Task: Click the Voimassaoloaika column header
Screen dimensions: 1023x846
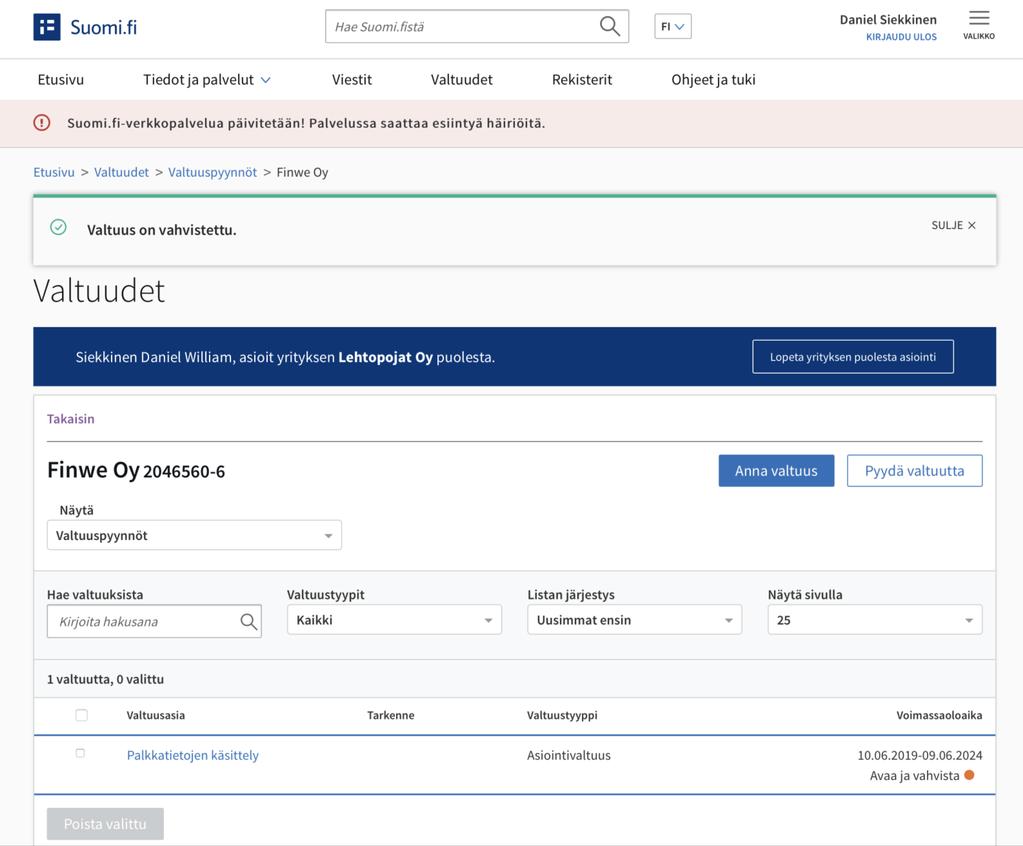Action: click(939, 715)
